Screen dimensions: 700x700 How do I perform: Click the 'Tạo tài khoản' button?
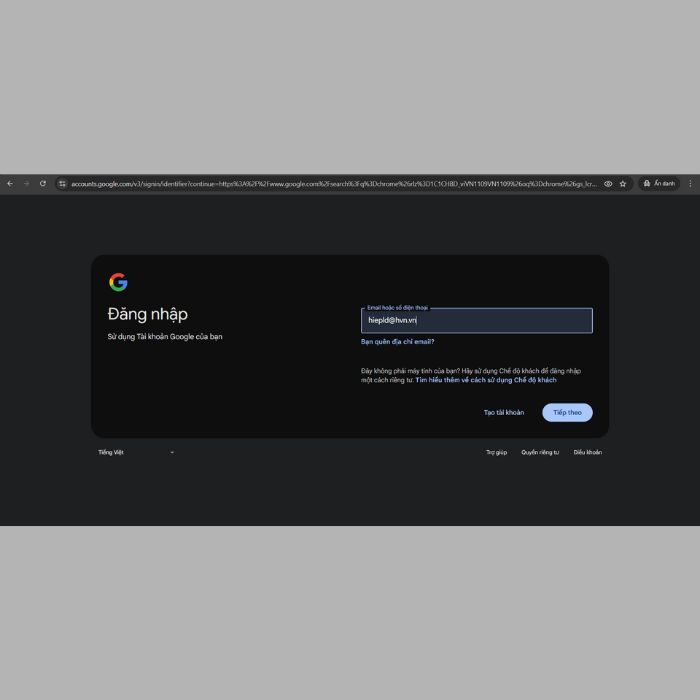pyautogui.click(x=504, y=412)
